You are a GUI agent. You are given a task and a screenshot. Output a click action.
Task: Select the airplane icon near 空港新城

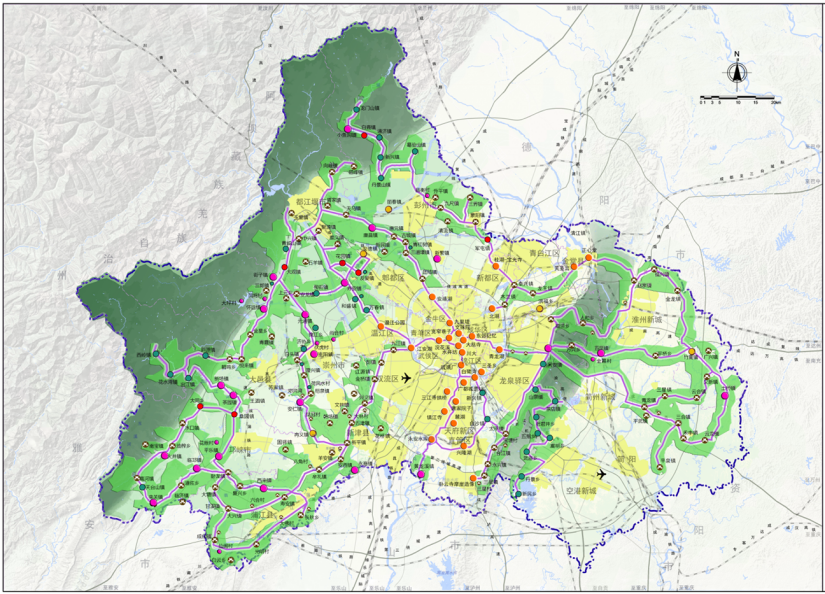click(x=600, y=473)
